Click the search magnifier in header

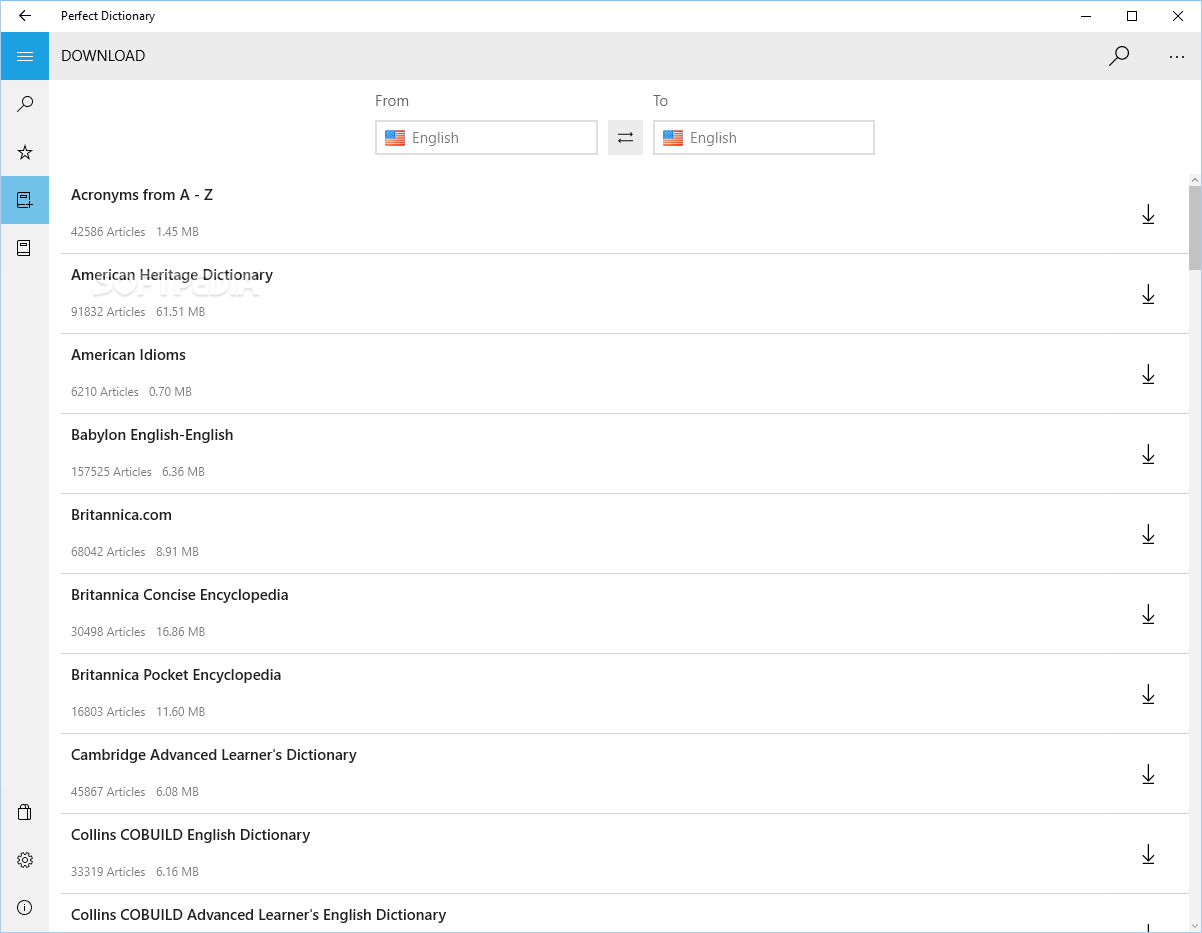(x=1119, y=56)
